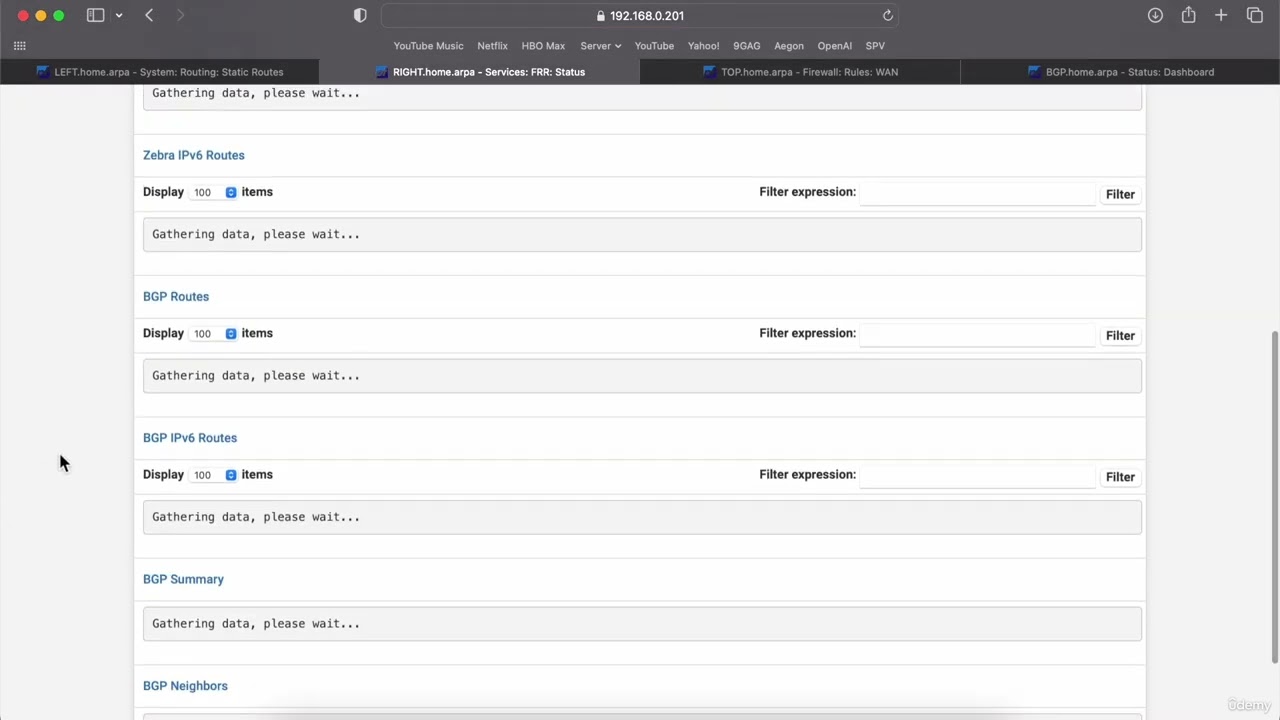Change BGP IPv6 Routes display items count
Image resolution: width=1280 pixels, height=720 pixels.
(x=214, y=475)
